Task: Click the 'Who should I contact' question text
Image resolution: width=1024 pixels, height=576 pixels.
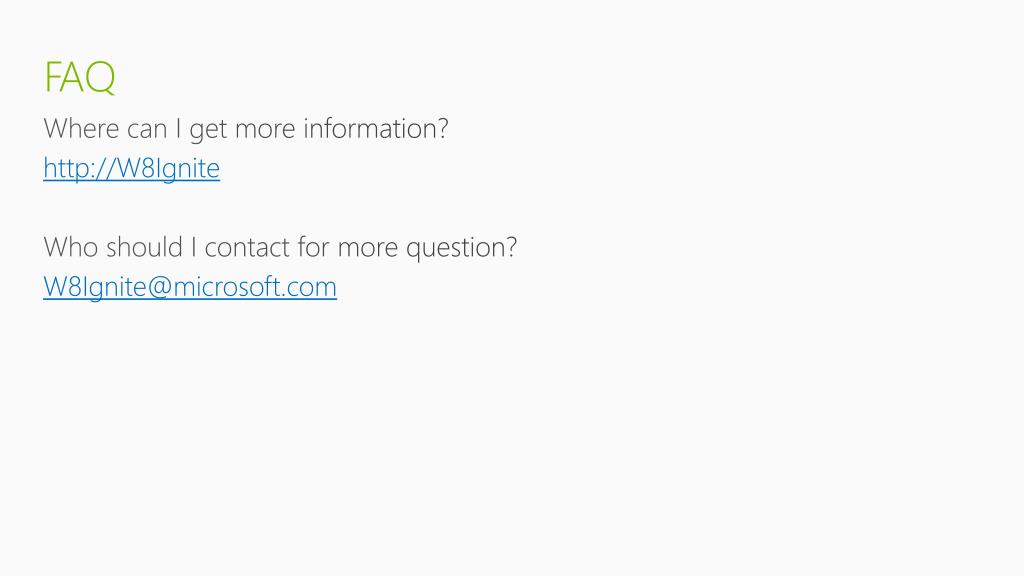Action: [280, 248]
